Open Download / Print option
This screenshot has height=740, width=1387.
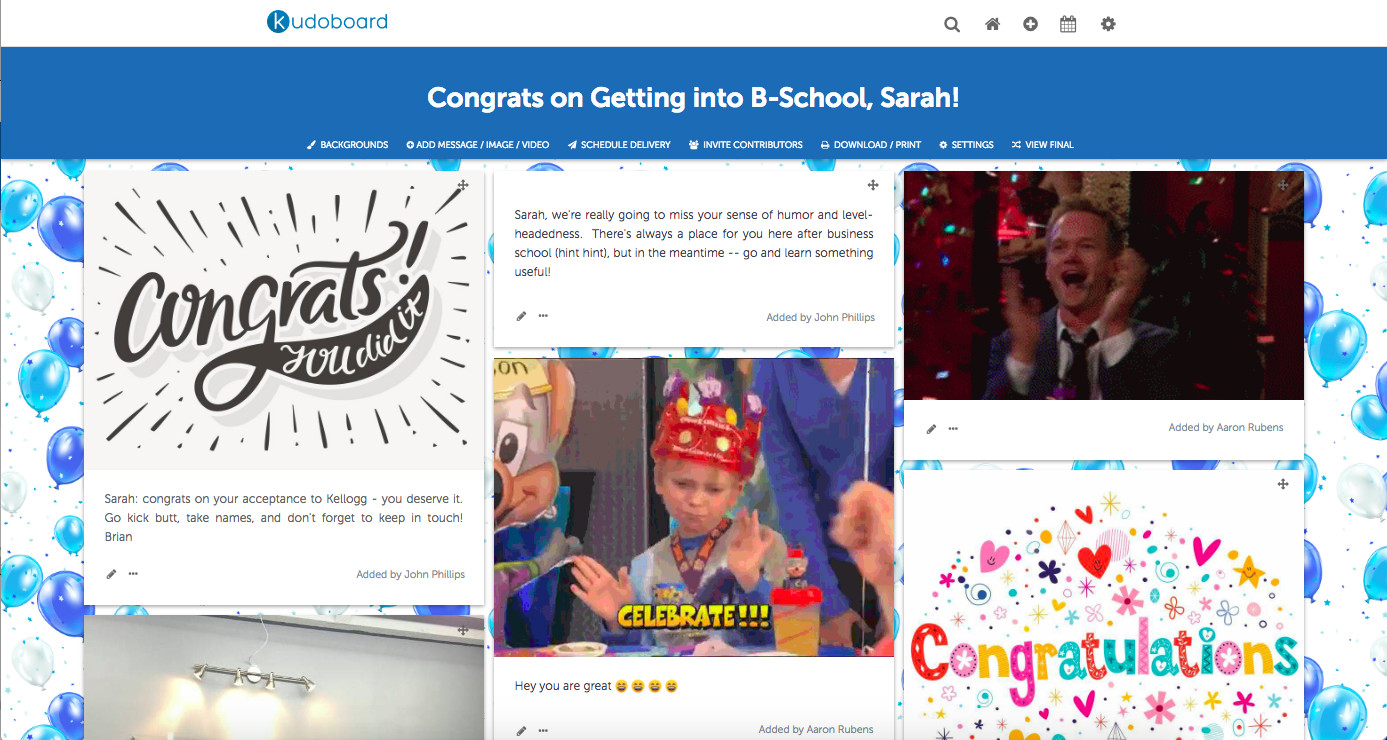tap(871, 145)
